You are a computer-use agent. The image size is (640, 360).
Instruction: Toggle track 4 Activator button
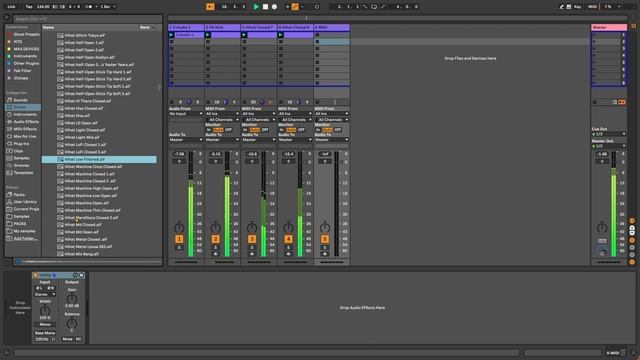click(288, 239)
